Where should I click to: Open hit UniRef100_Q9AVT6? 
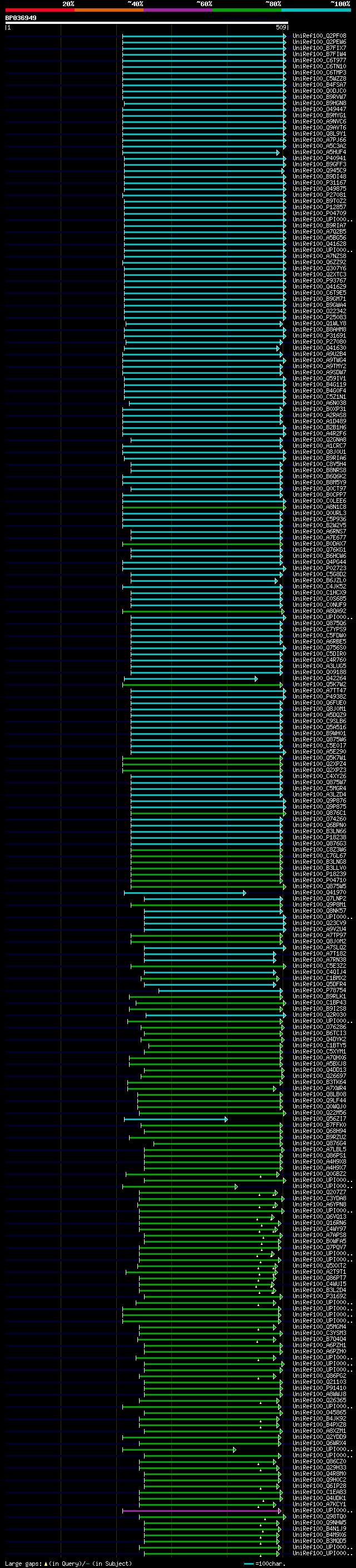tap(319, 127)
